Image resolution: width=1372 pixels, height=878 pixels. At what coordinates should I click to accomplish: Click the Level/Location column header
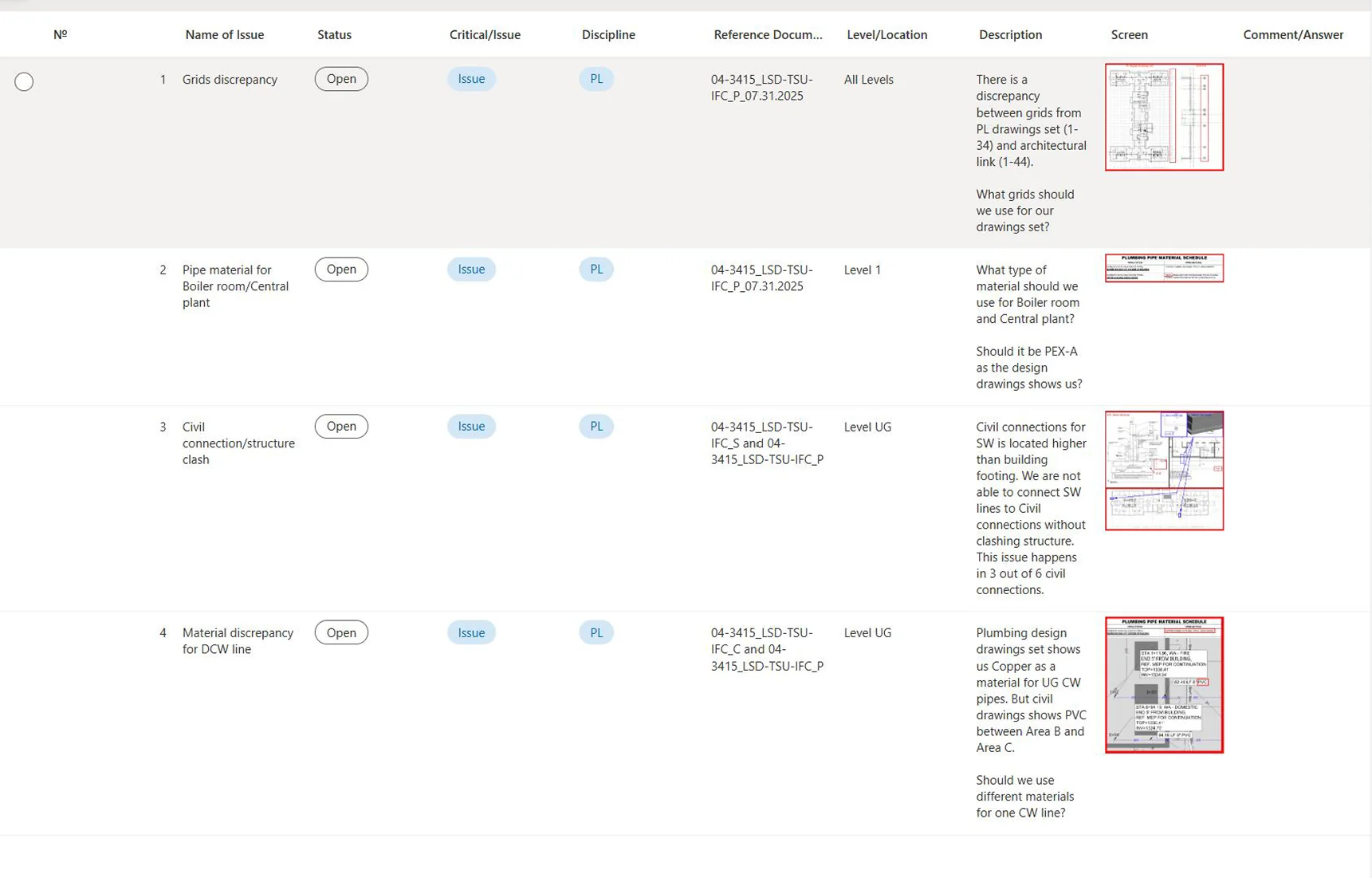886,34
